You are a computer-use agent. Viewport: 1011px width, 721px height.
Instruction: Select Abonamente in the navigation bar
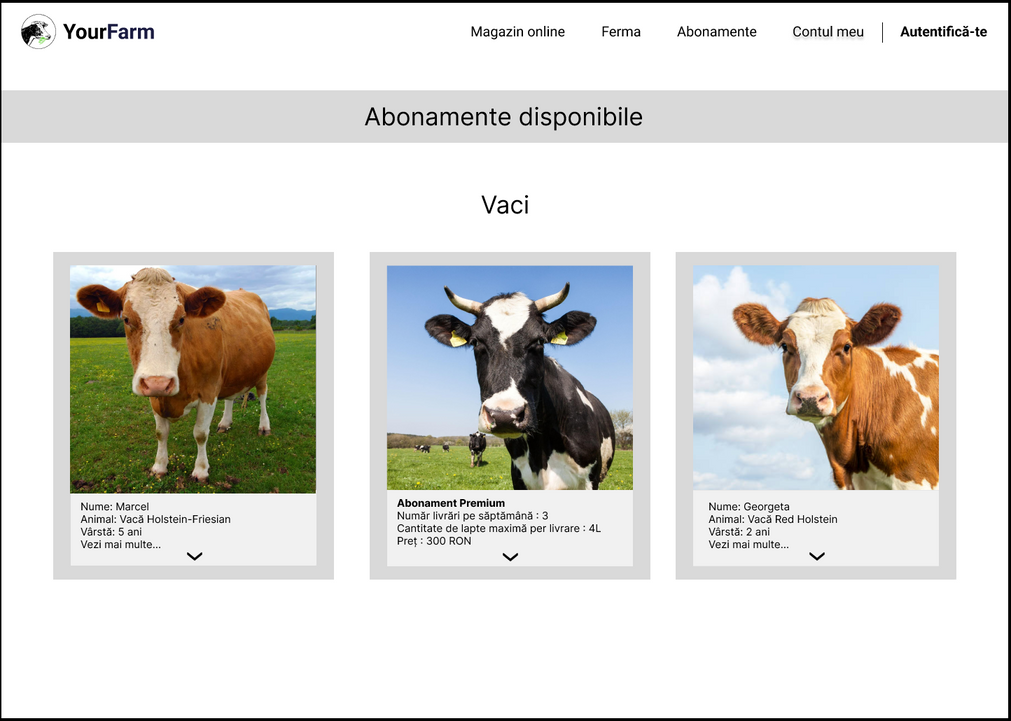pyautogui.click(x=716, y=32)
